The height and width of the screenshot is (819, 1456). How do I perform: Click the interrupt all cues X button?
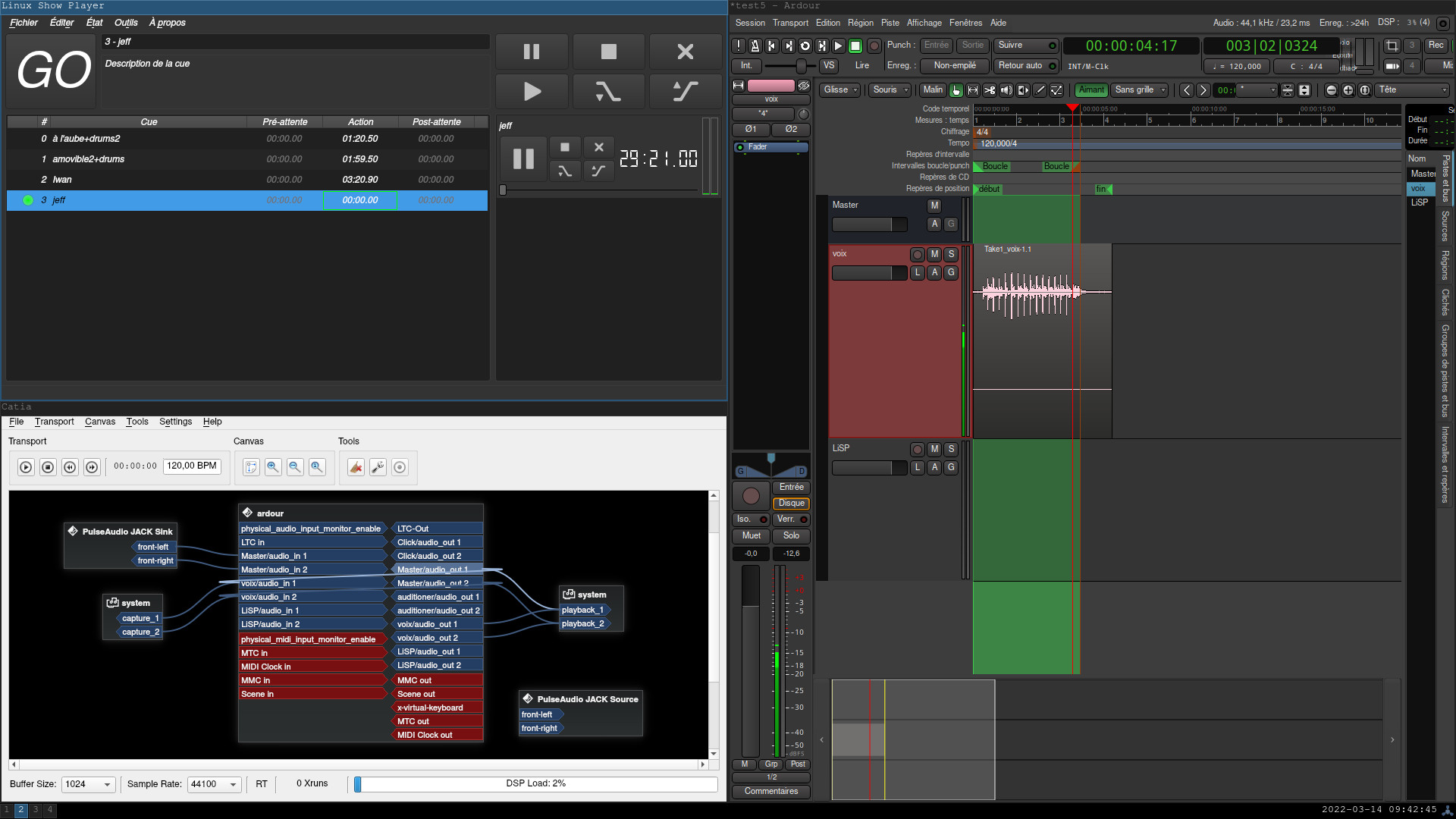point(685,52)
